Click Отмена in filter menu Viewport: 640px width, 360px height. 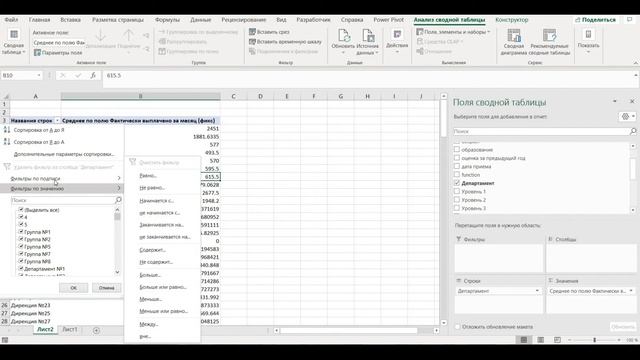tap(106, 288)
